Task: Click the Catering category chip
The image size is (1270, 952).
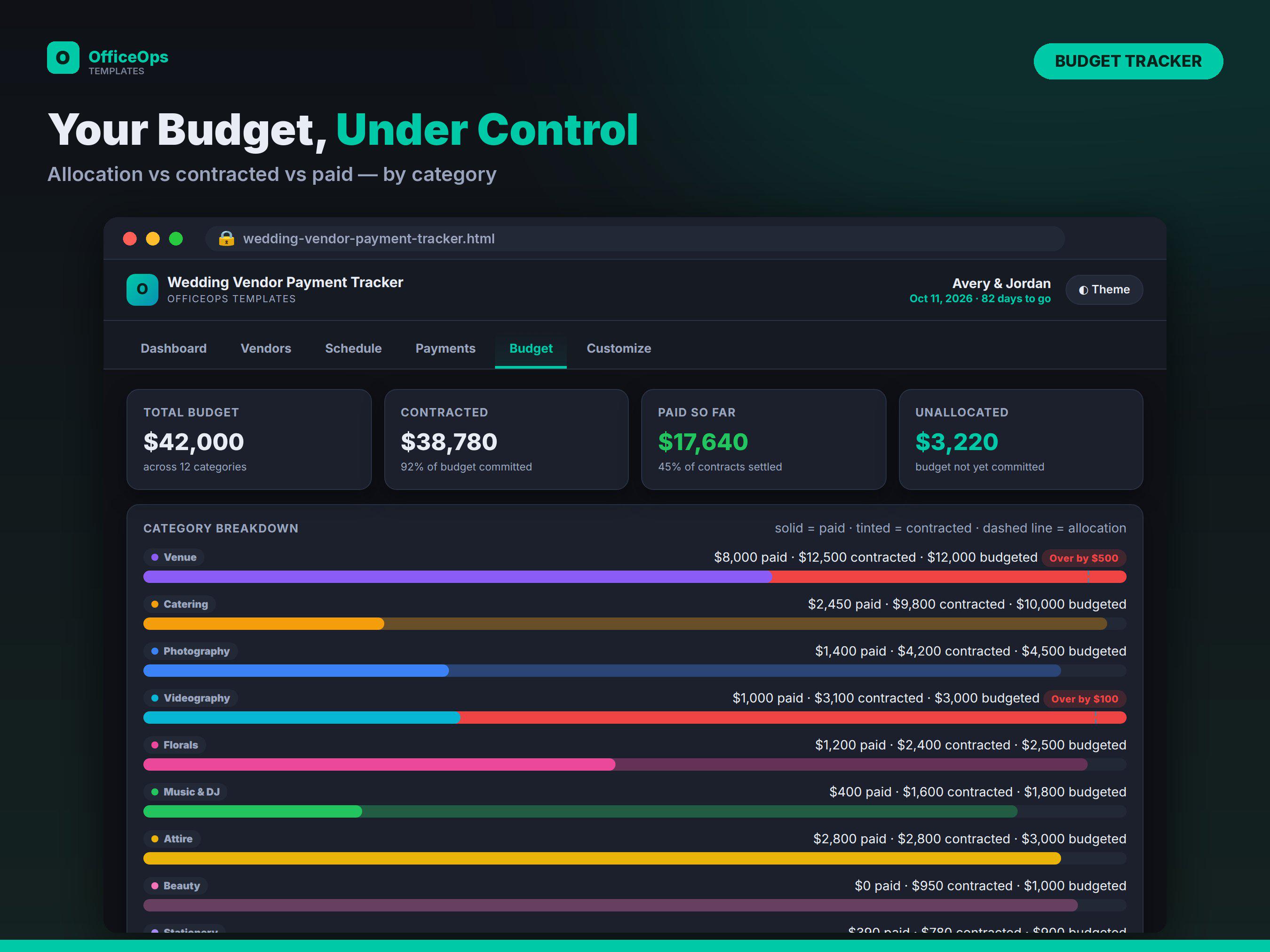Action: click(180, 604)
